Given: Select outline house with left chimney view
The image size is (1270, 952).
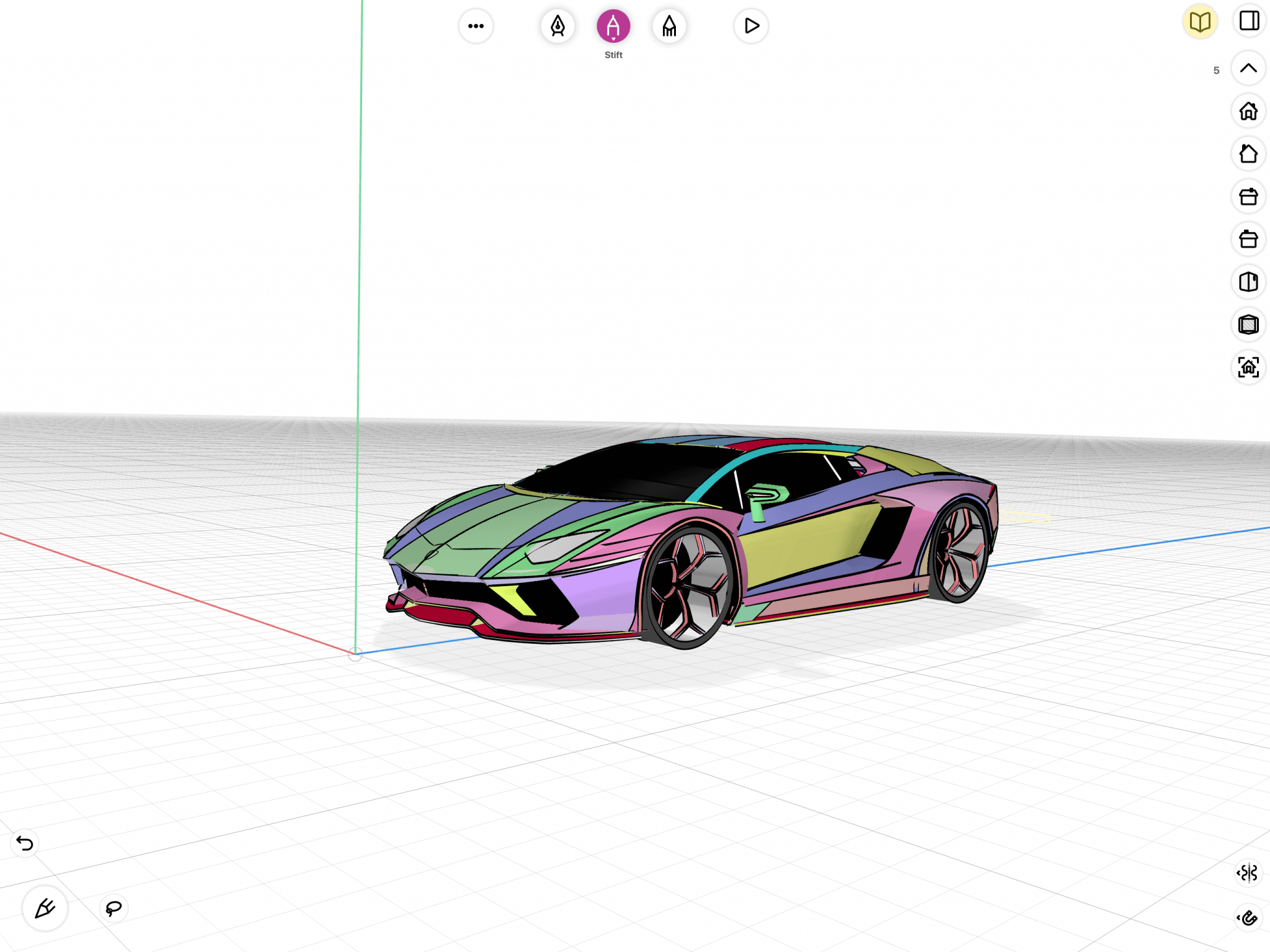Looking at the screenshot, I should coord(1248,154).
